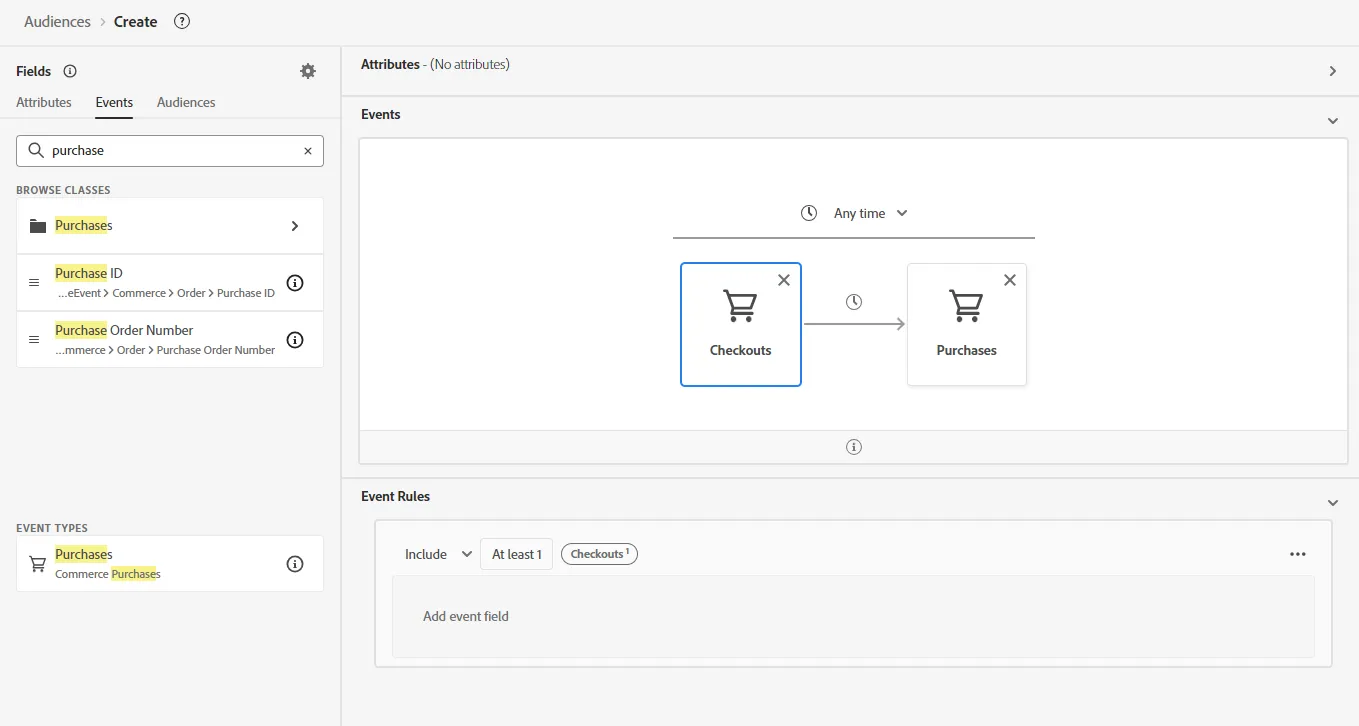
Task: Show info for Purchases event type
Action: pos(295,564)
